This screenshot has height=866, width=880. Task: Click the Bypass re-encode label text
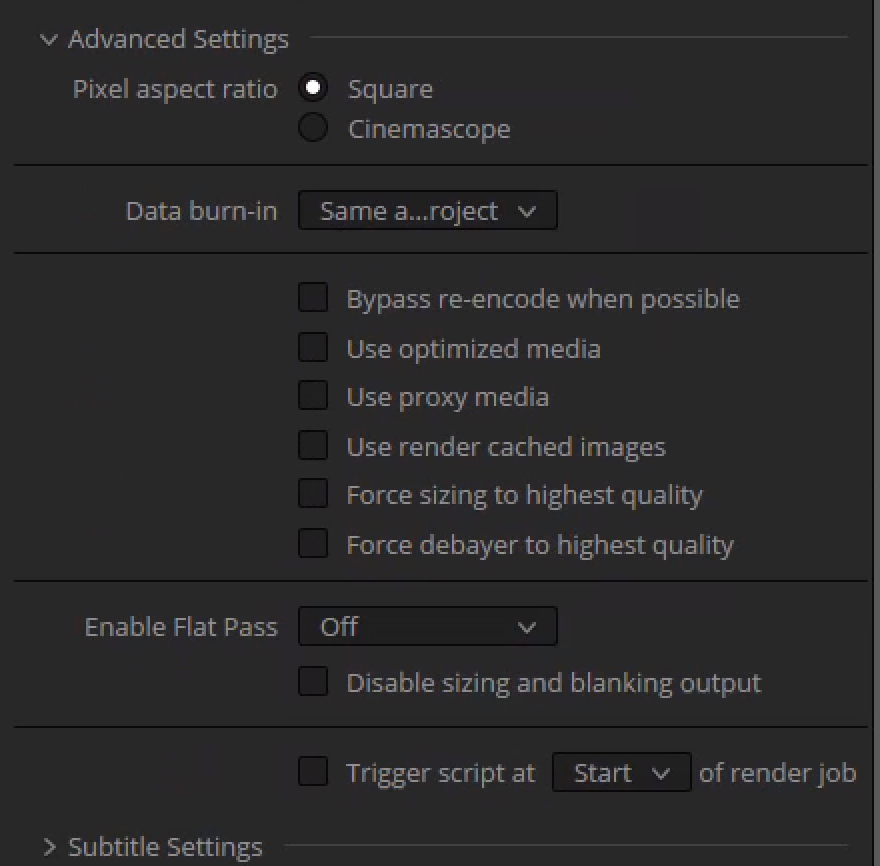(x=543, y=299)
